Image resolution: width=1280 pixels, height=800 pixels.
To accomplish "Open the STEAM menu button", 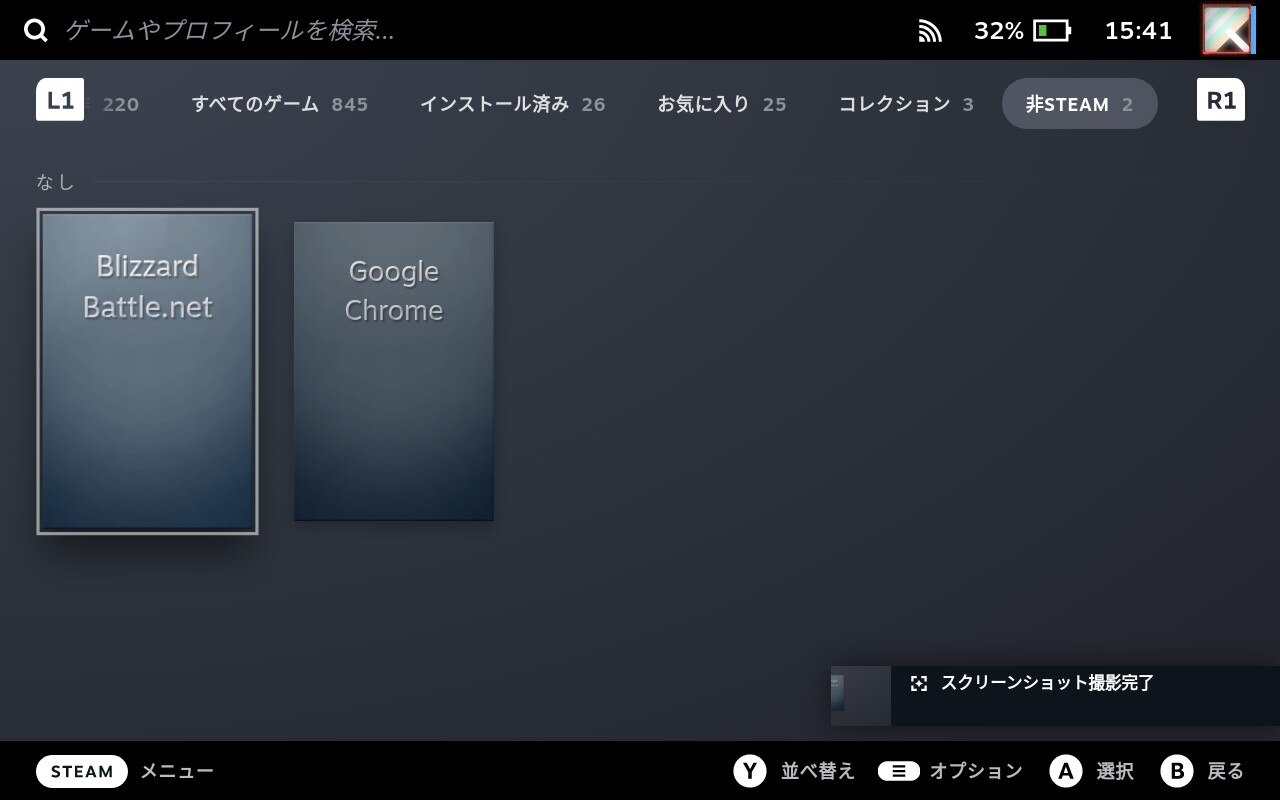I will 82,771.
